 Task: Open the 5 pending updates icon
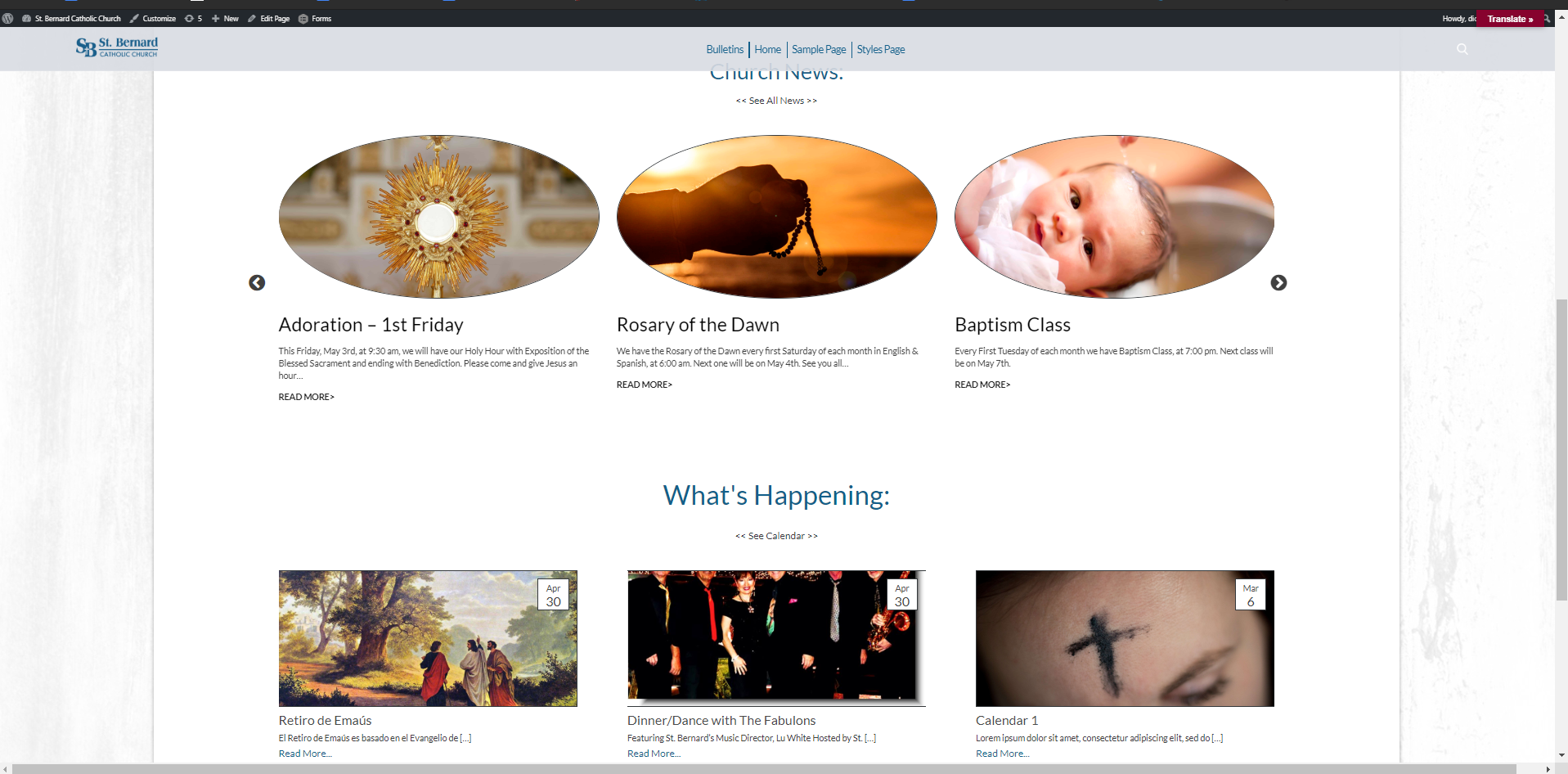pyautogui.click(x=193, y=18)
